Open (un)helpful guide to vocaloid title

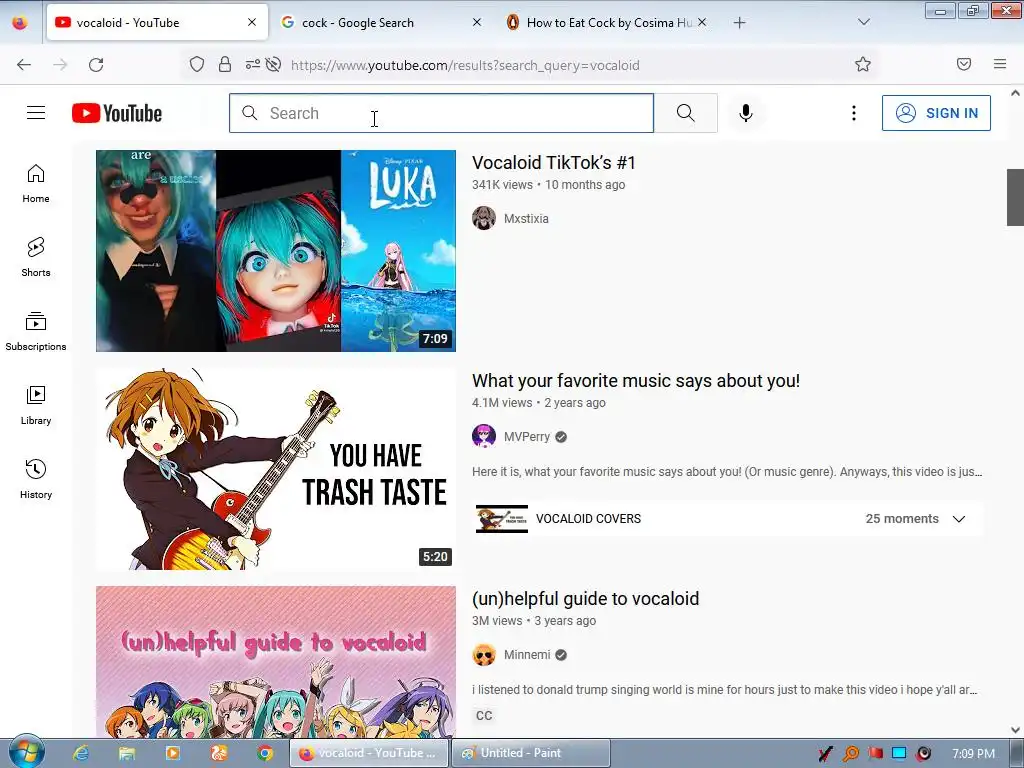coord(585,599)
